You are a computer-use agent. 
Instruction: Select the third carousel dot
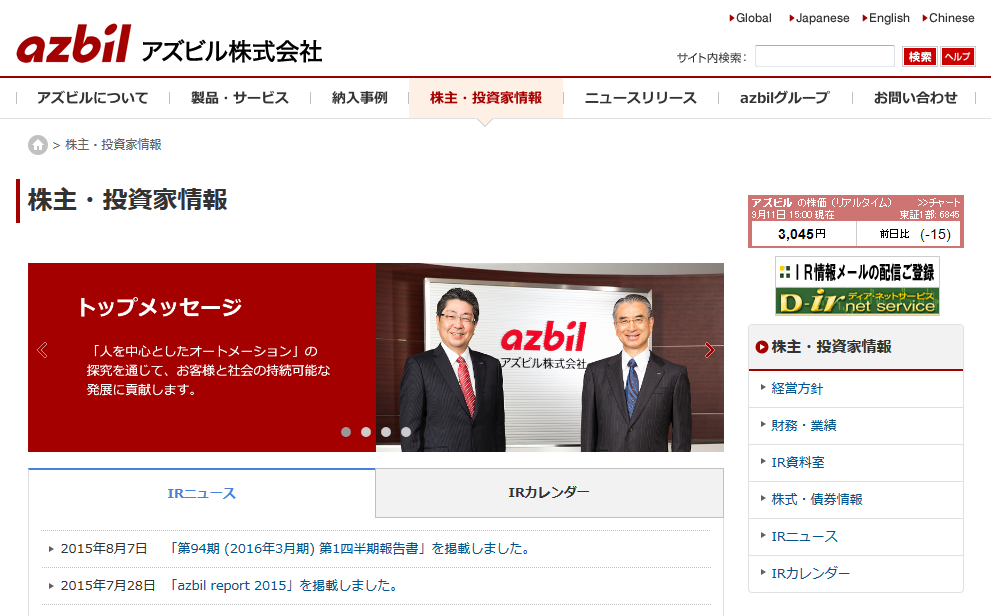coord(386,432)
